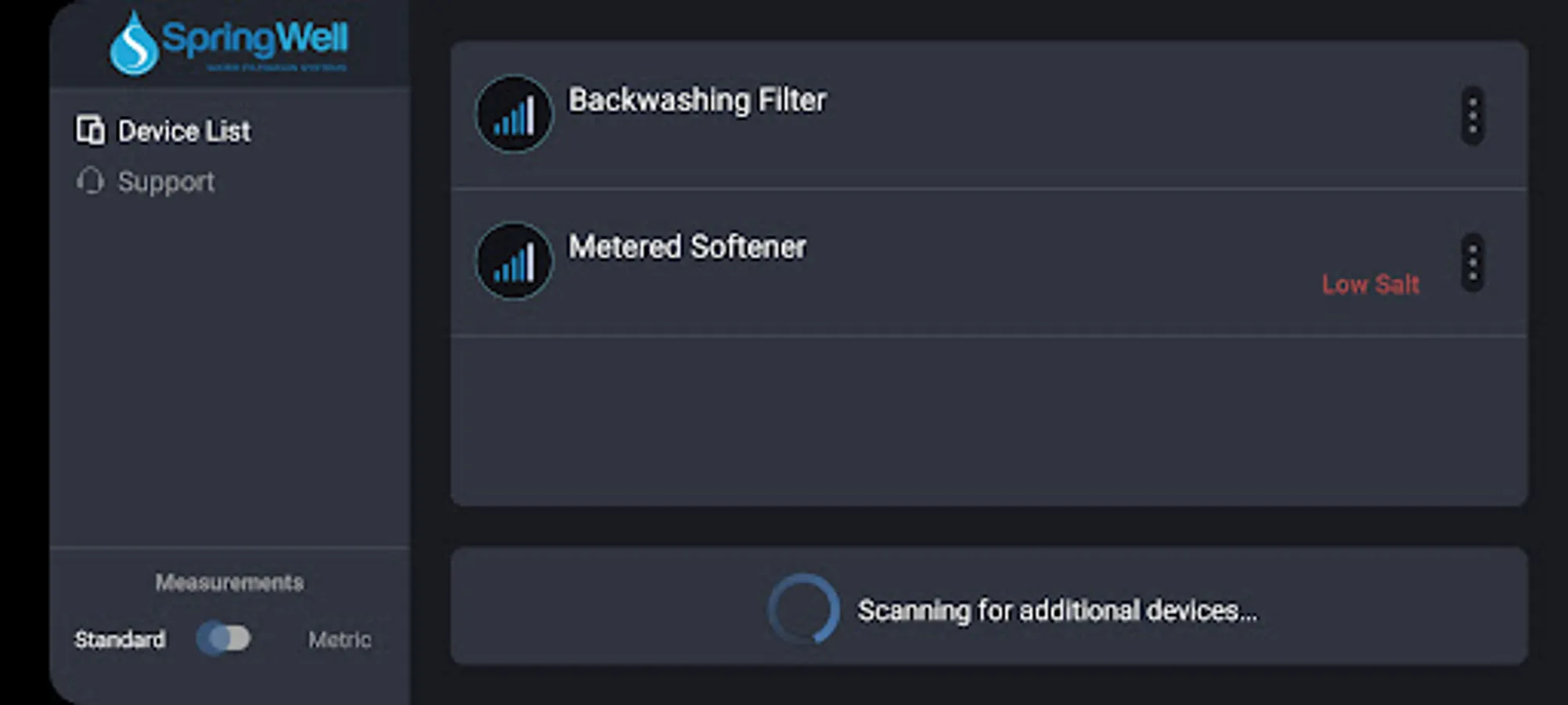Open the Metered Softener device name
Image resolution: width=1568 pixels, height=705 pixels.
[x=687, y=247]
